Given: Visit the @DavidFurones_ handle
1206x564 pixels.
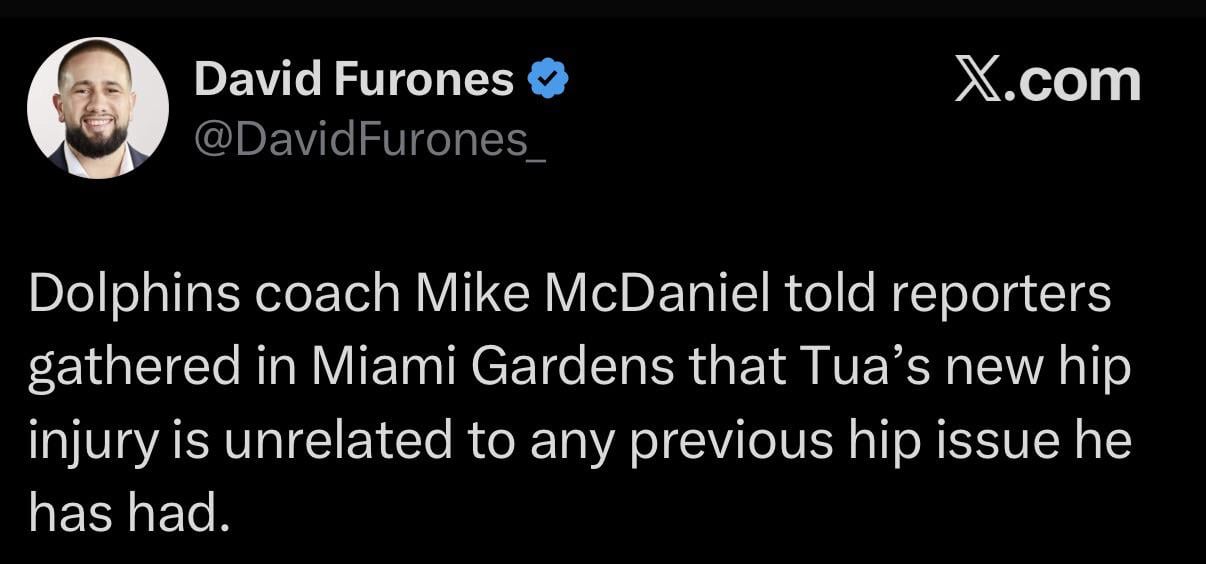Looking at the screenshot, I should pos(370,143).
